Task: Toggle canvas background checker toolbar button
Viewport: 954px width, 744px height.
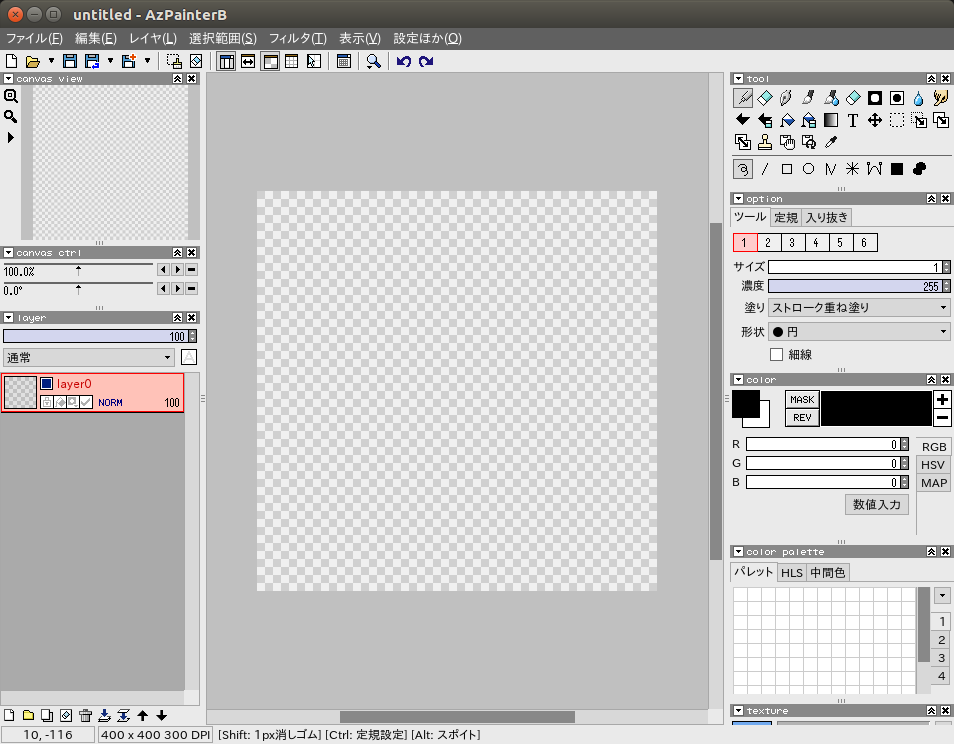Action: click(x=270, y=61)
